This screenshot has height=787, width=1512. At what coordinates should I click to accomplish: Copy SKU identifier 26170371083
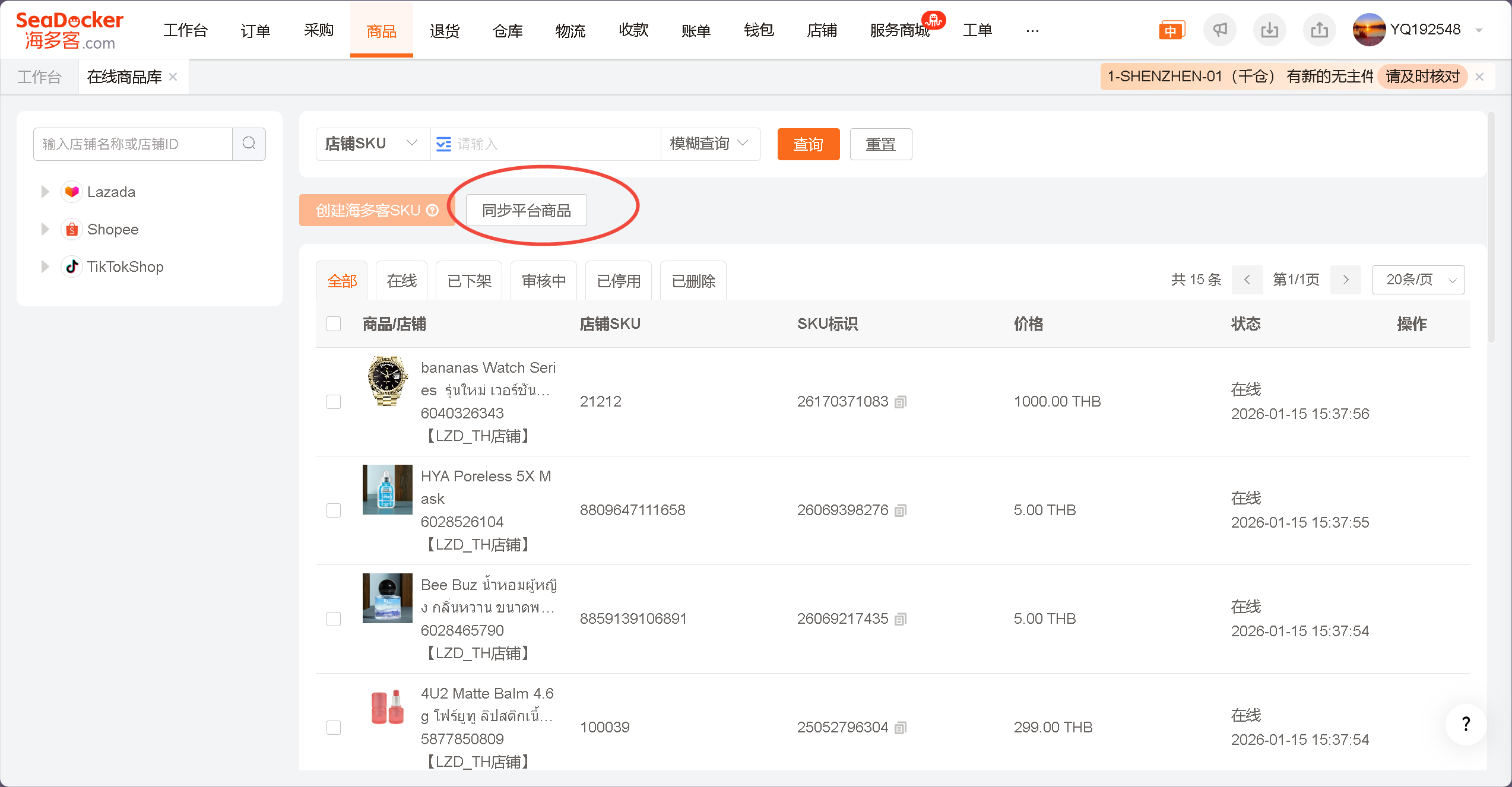tap(901, 402)
